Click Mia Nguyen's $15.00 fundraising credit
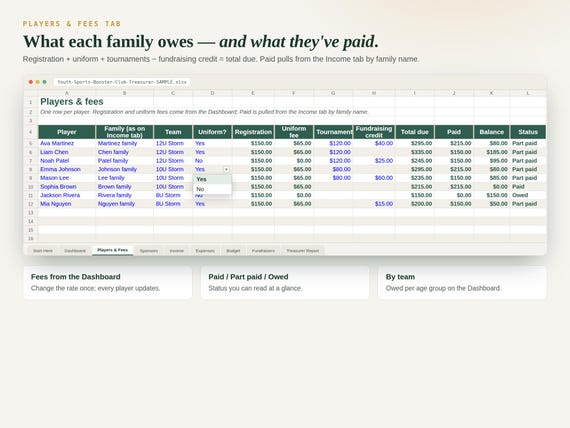The image size is (570, 428). (374, 204)
